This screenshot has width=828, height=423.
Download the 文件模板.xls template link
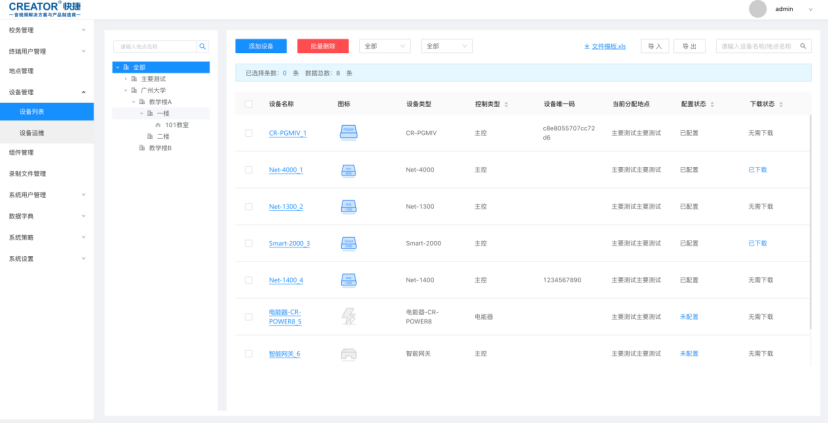(x=605, y=46)
